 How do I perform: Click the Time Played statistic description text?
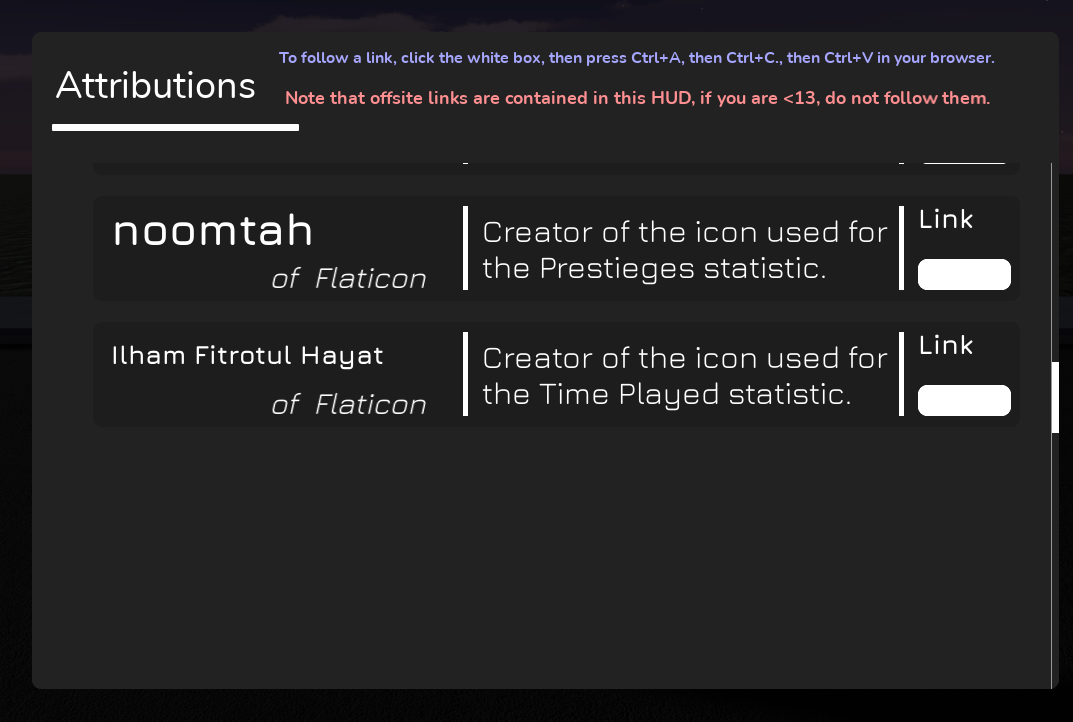click(x=684, y=376)
